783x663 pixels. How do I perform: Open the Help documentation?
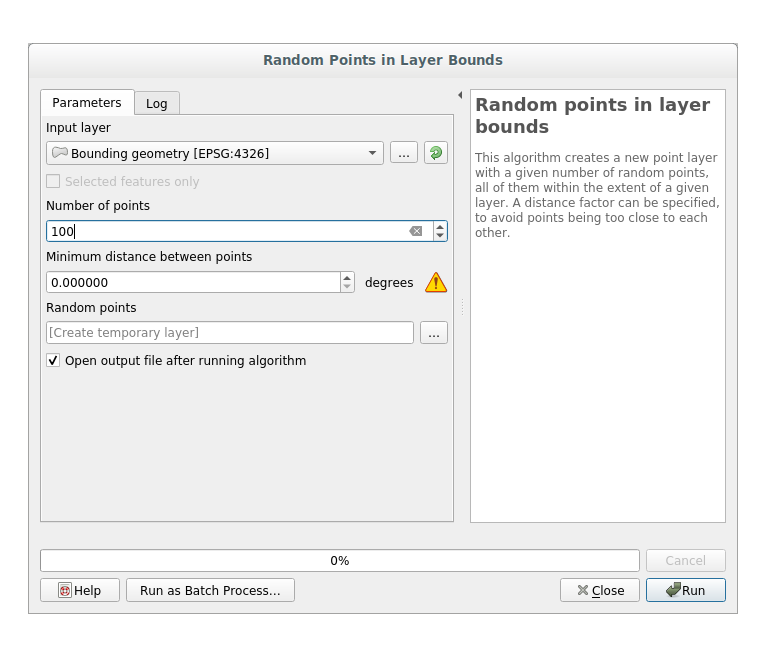(80, 590)
